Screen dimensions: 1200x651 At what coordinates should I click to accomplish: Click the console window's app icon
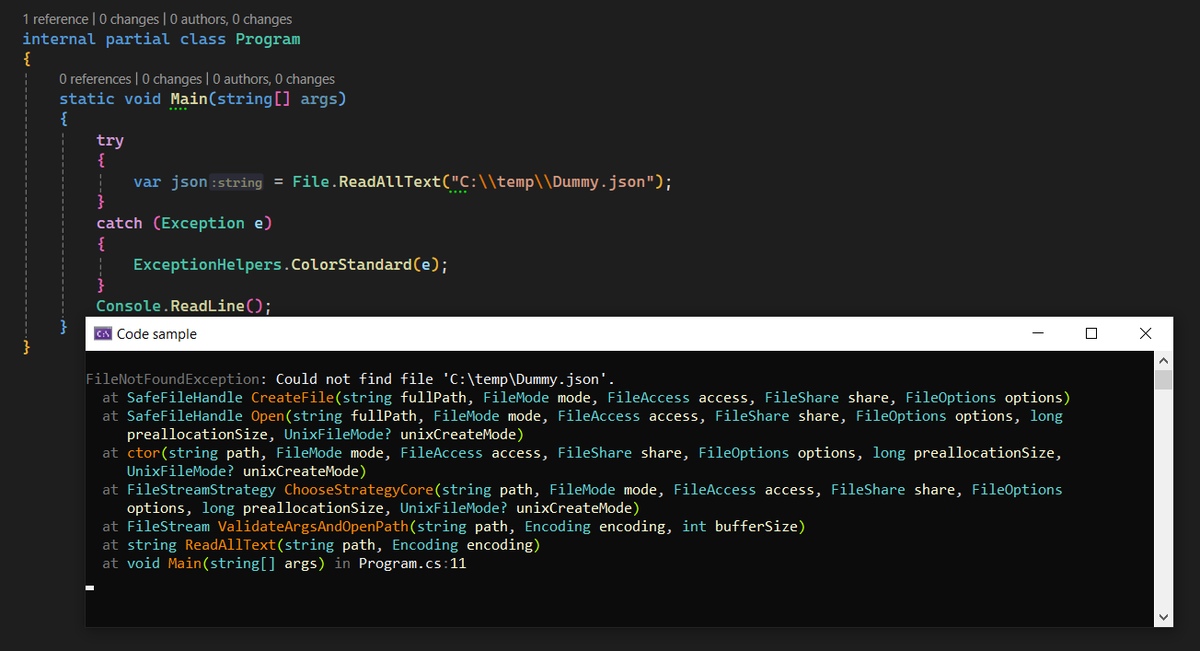pyautogui.click(x=102, y=334)
